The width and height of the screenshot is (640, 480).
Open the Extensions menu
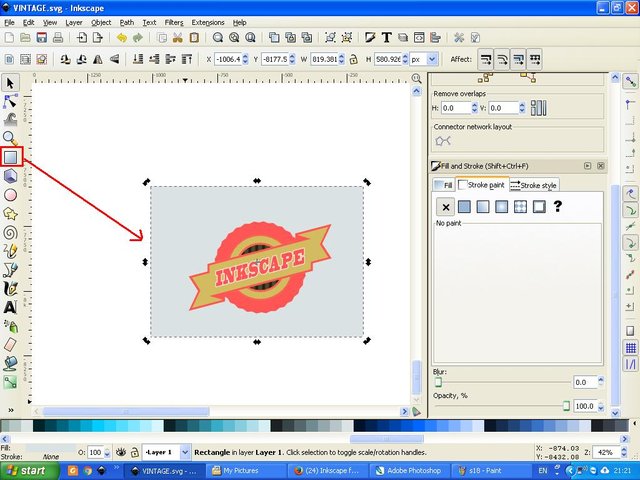coord(208,23)
